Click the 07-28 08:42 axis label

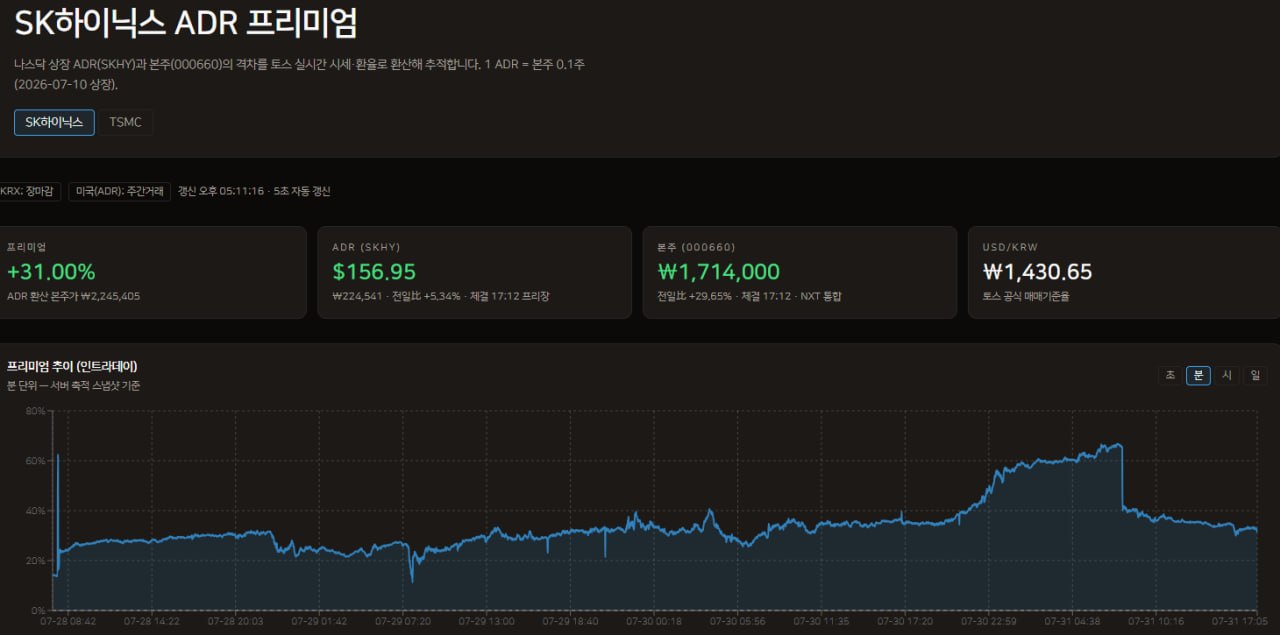[x=68, y=621]
